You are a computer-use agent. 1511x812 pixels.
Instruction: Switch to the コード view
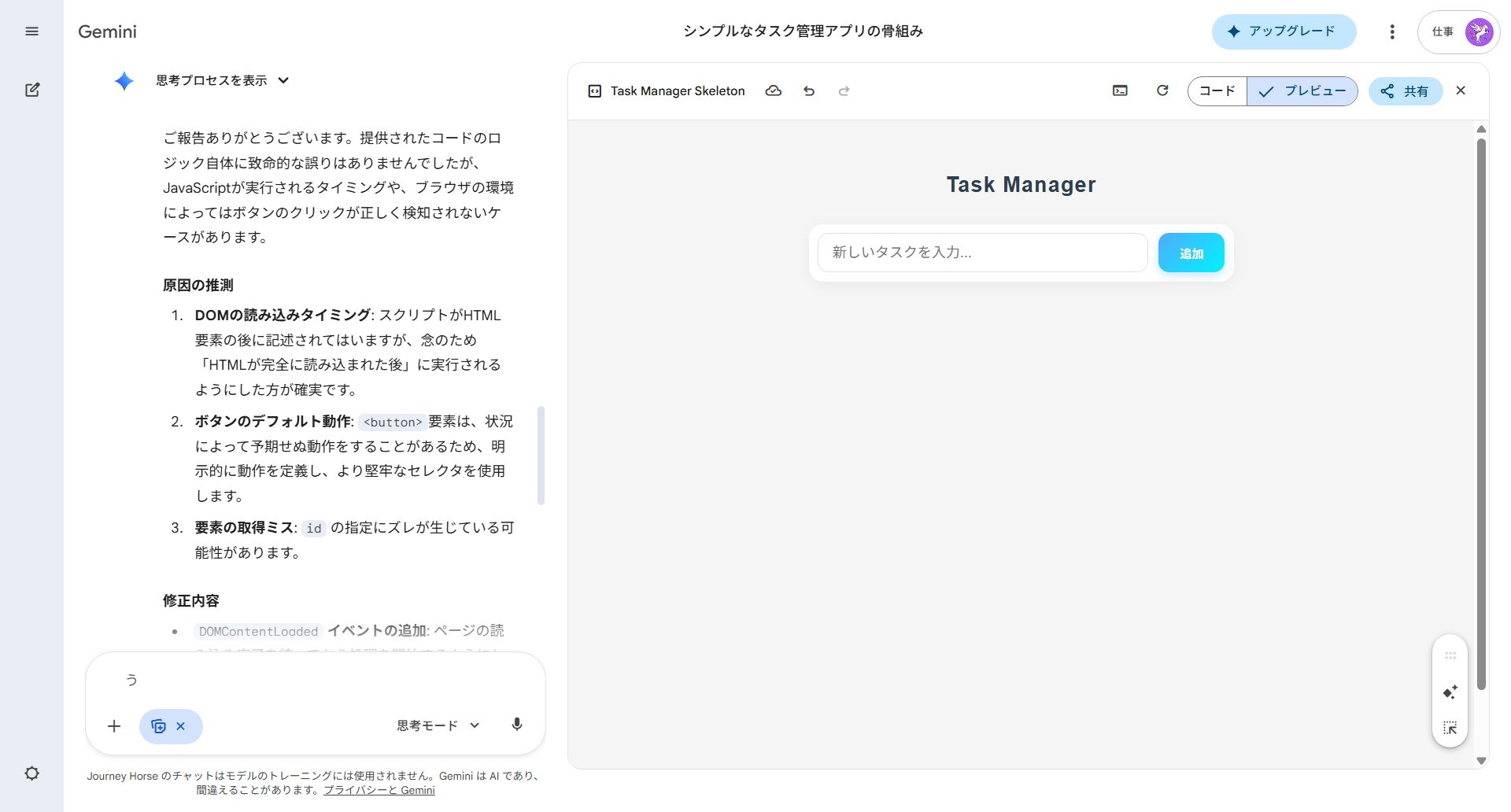click(x=1216, y=90)
